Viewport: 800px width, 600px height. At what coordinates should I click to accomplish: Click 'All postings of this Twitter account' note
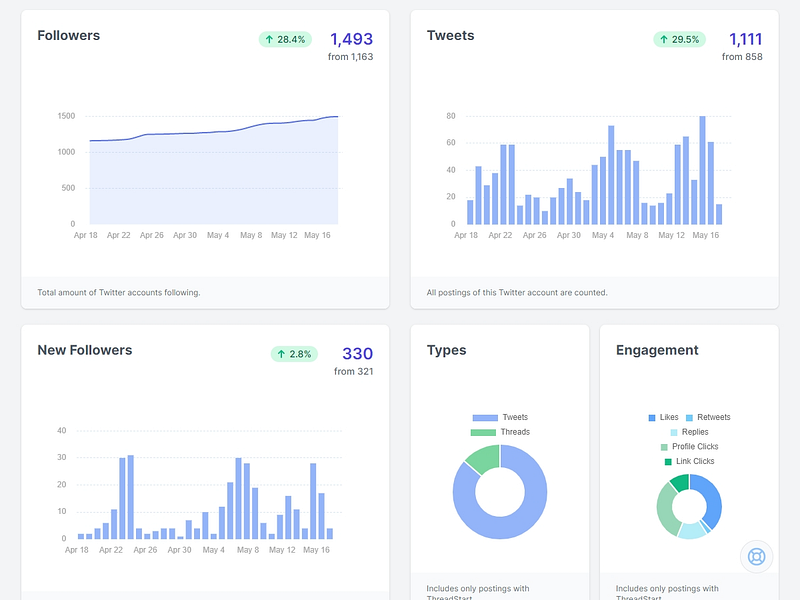coord(517,292)
